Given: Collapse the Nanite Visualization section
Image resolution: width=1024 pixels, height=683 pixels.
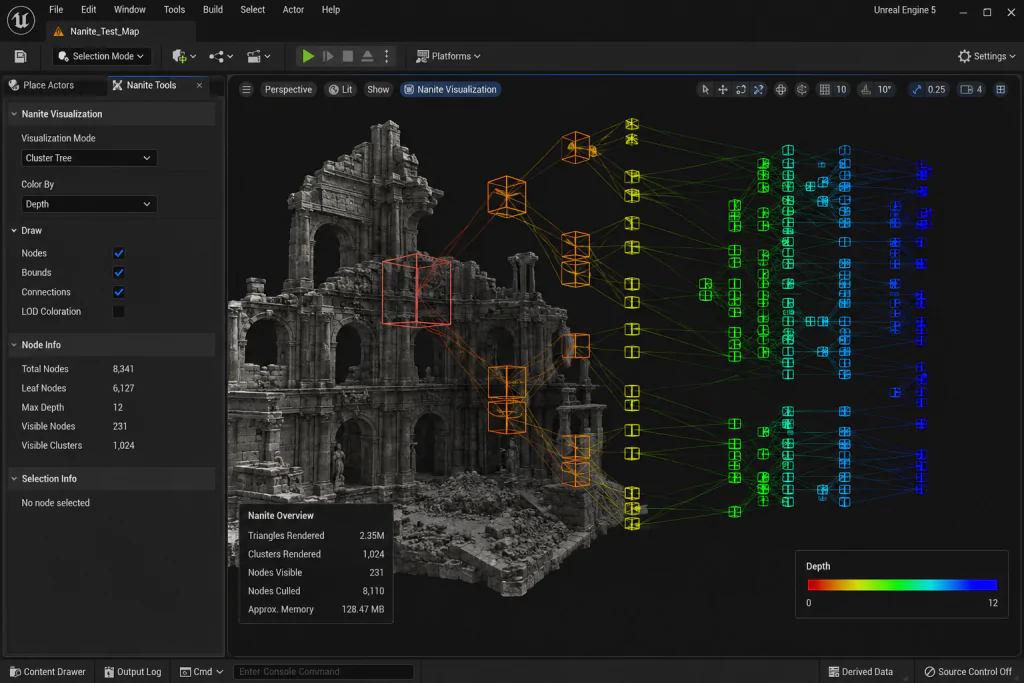Looking at the screenshot, I should (14, 114).
